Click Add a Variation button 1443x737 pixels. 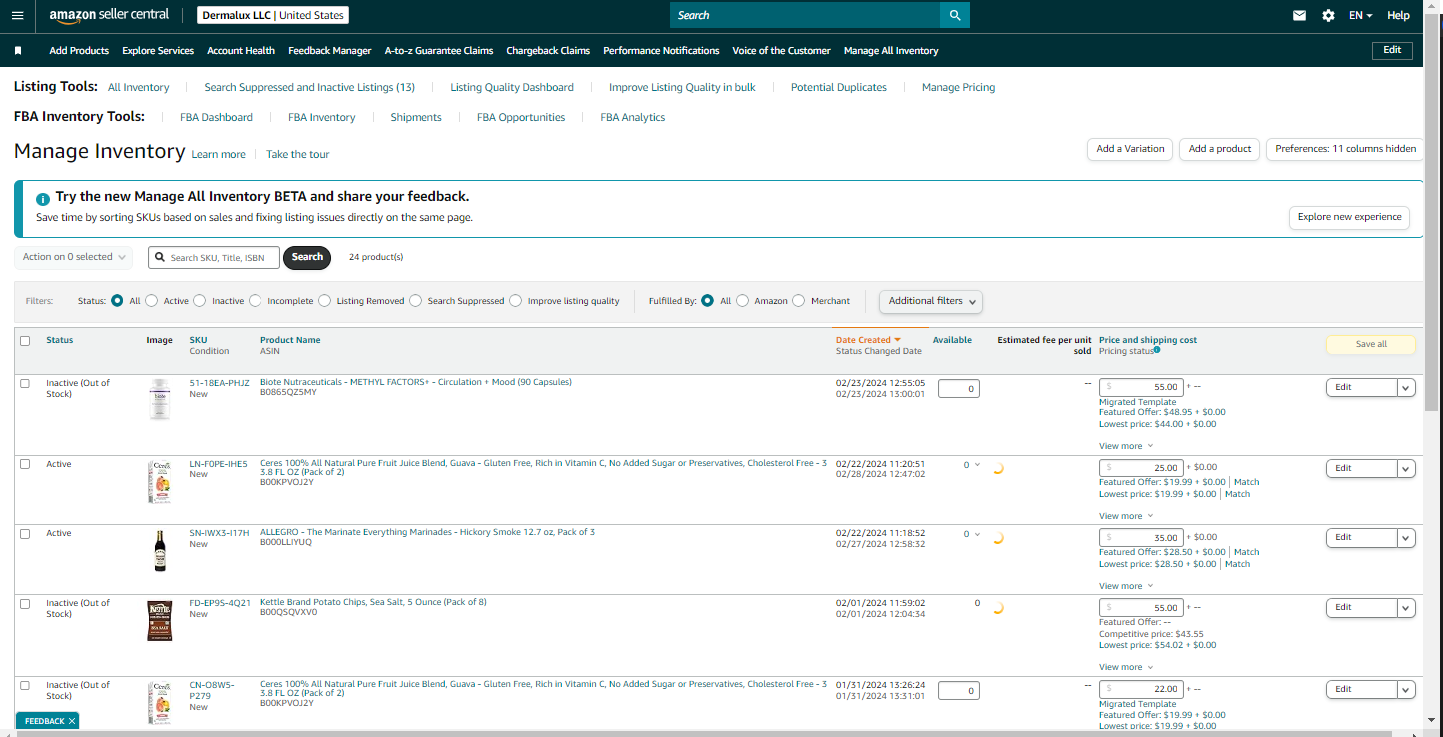coord(1130,149)
